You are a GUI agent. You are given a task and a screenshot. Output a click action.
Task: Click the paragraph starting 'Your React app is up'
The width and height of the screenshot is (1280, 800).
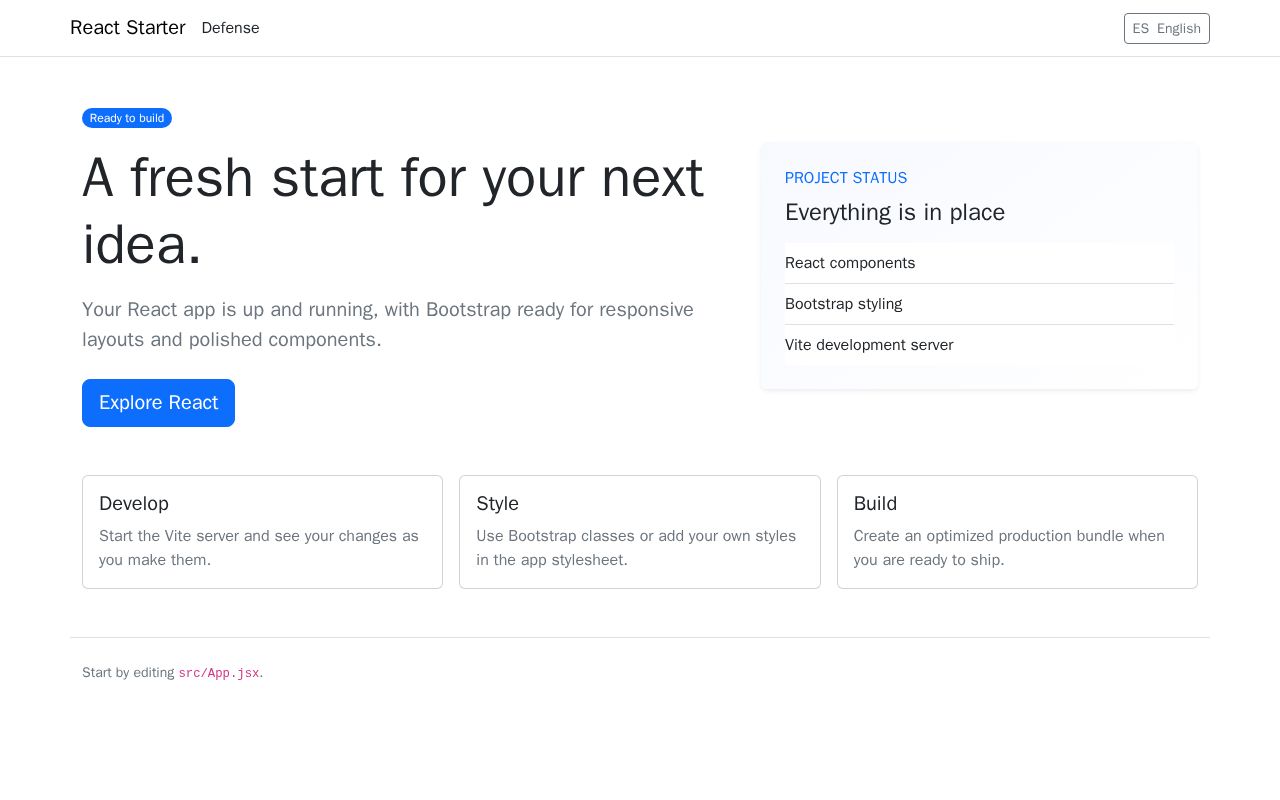pos(388,324)
